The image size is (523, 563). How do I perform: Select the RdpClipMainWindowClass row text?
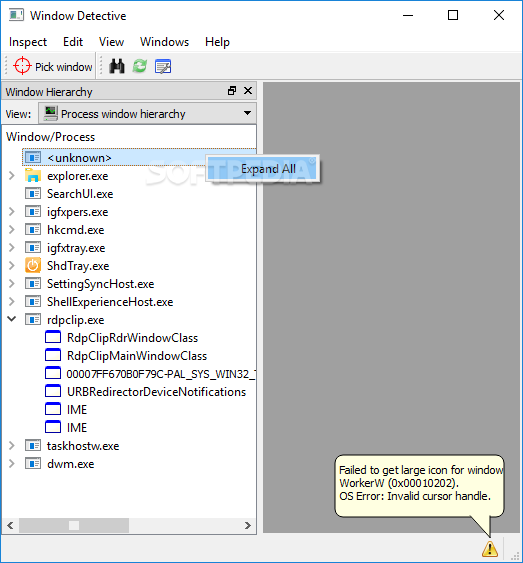click(x=137, y=356)
